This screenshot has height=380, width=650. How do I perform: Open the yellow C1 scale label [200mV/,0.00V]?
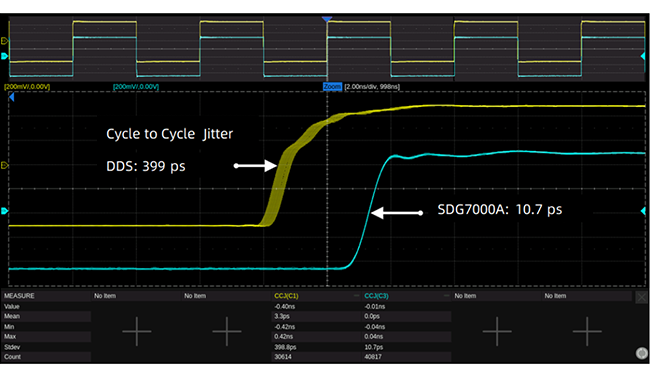tap(27, 87)
